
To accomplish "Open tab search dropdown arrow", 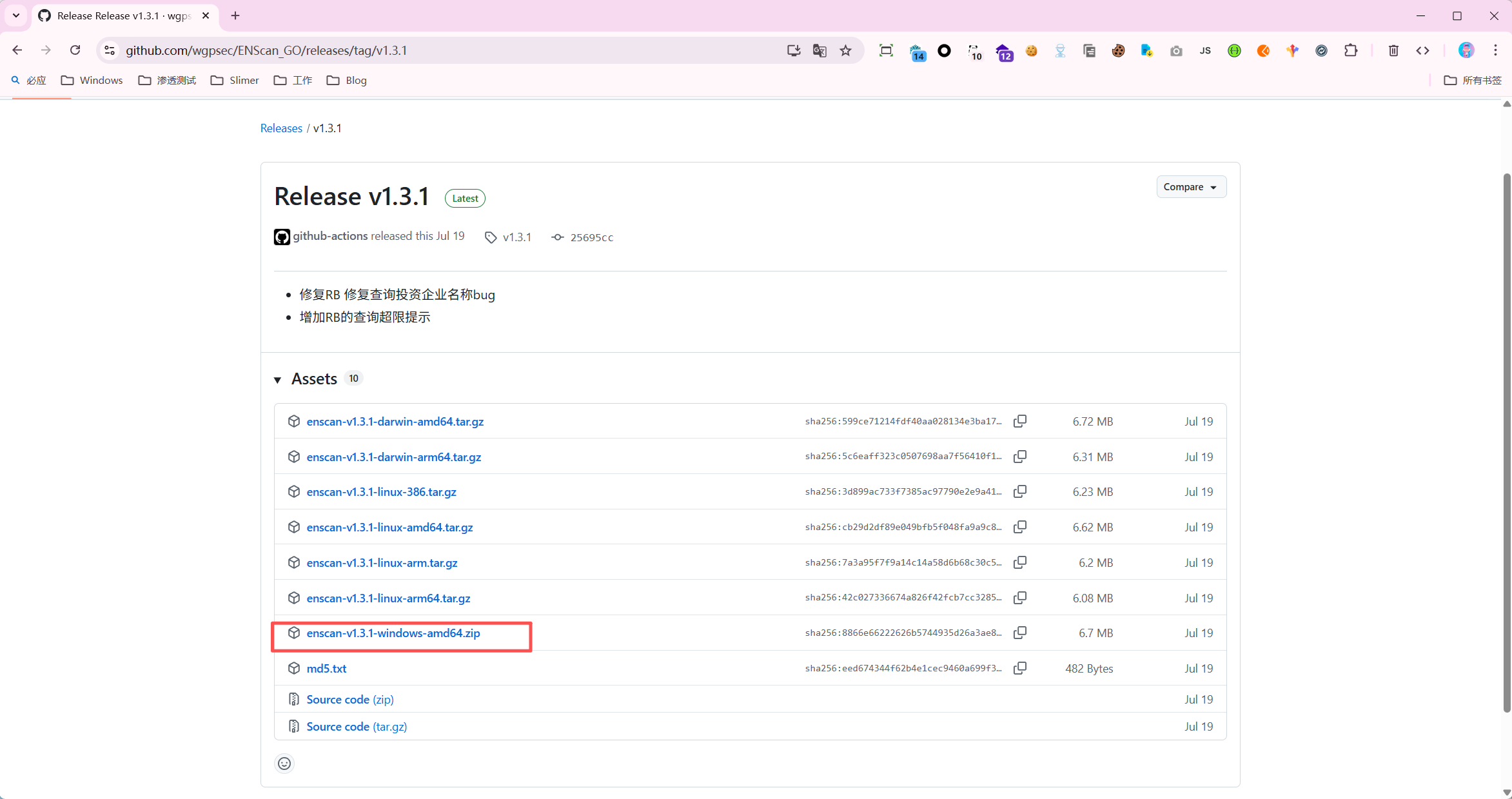I will [x=16, y=15].
